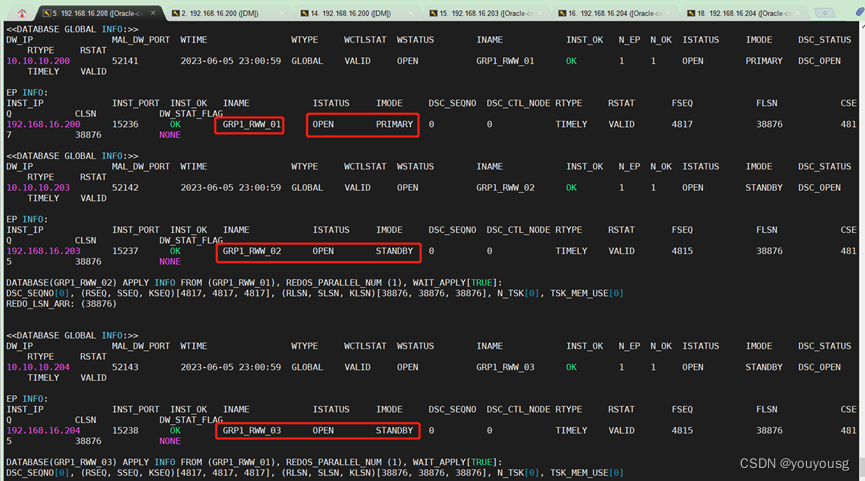Switch to tab 15. 192.168.16.203 session
The height and width of the screenshot is (481, 865).
[487, 13]
